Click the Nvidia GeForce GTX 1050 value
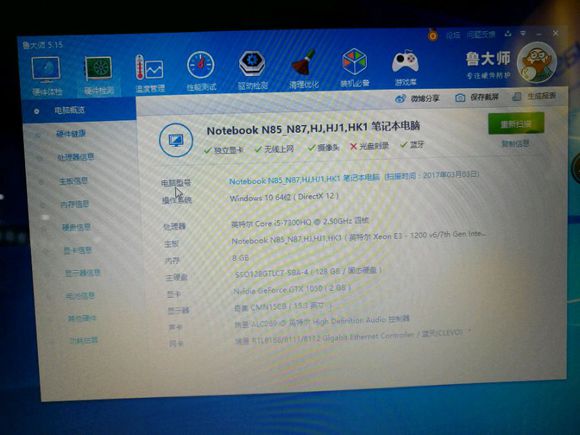Image resolution: width=580 pixels, height=435 pixels. [292, 289]
